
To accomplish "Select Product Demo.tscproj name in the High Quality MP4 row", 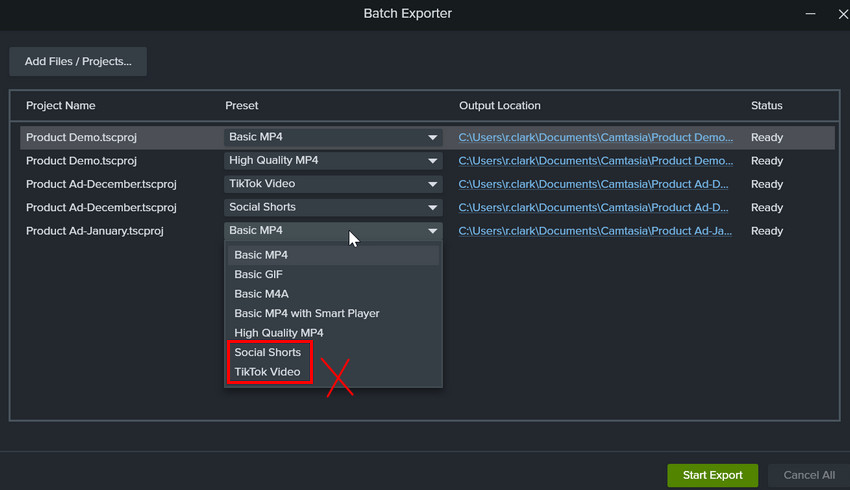I will click(x=81, y=160).
